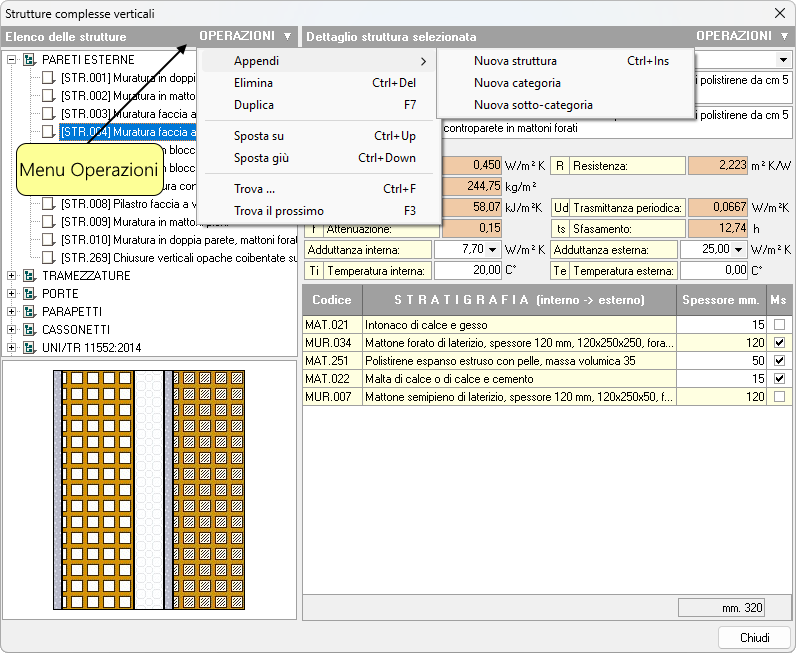The height and width of the screenshot is (653, 796).
Task: Open OPERAZIONI menu in Dettaglio struttura panel
Action: pyautogui.click(x=742, y=36)
